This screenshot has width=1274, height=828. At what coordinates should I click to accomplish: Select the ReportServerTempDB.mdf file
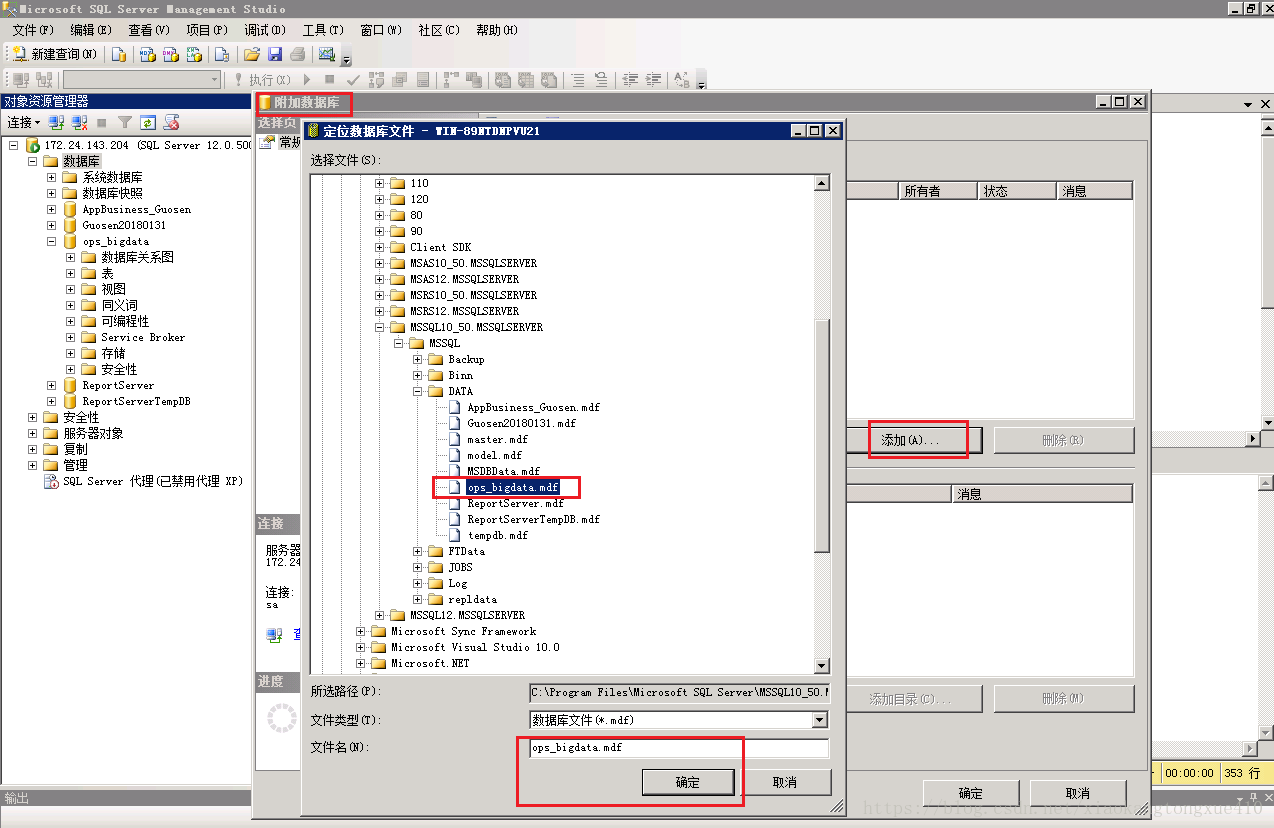coord(533,519)
